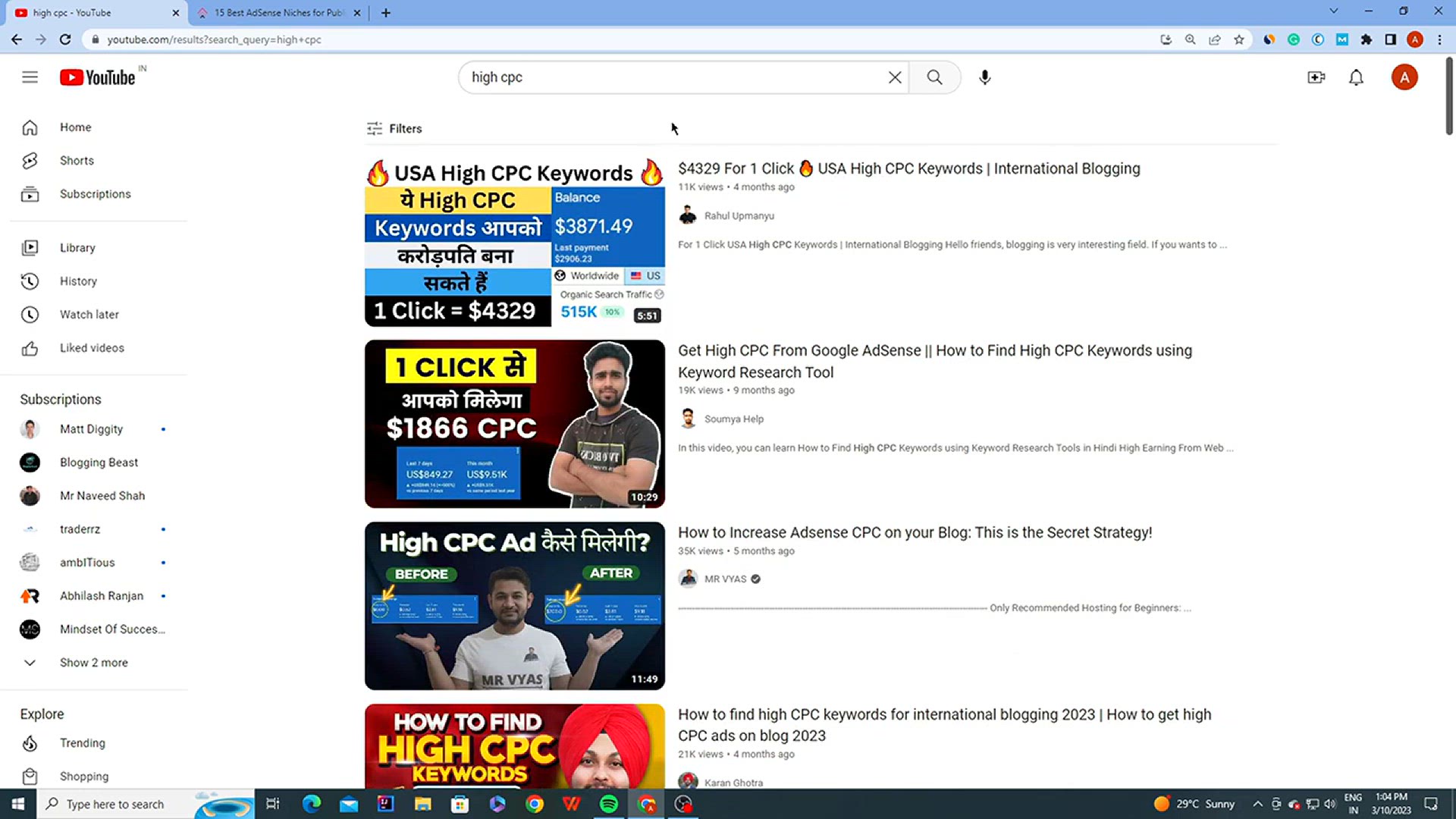Close the high cpc YouTube tab
The width and height of the screenshot is (1456, 819).
click(175, 13)
